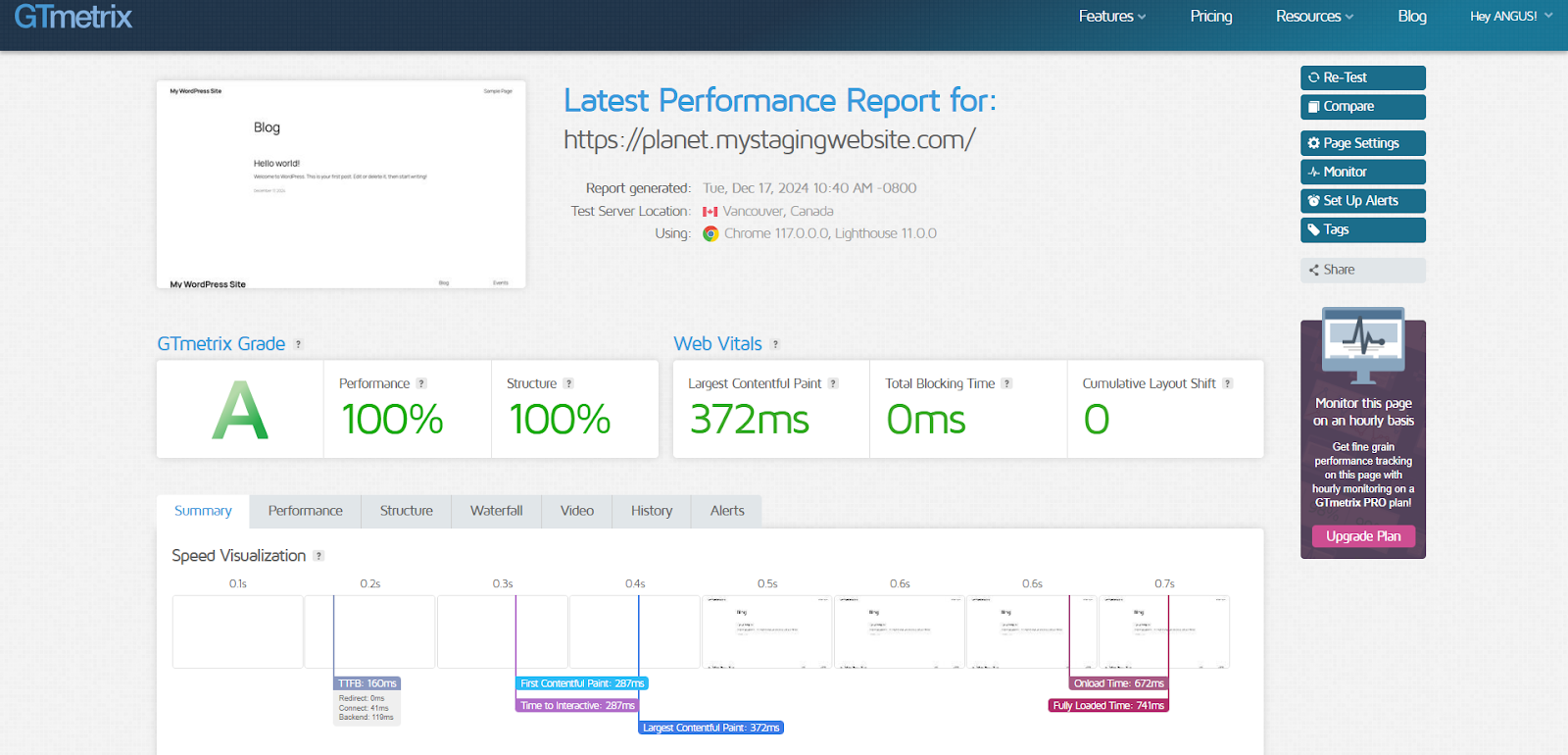Open the Video tab
Screen dimensions: 1568x755
tap(577, 511)
